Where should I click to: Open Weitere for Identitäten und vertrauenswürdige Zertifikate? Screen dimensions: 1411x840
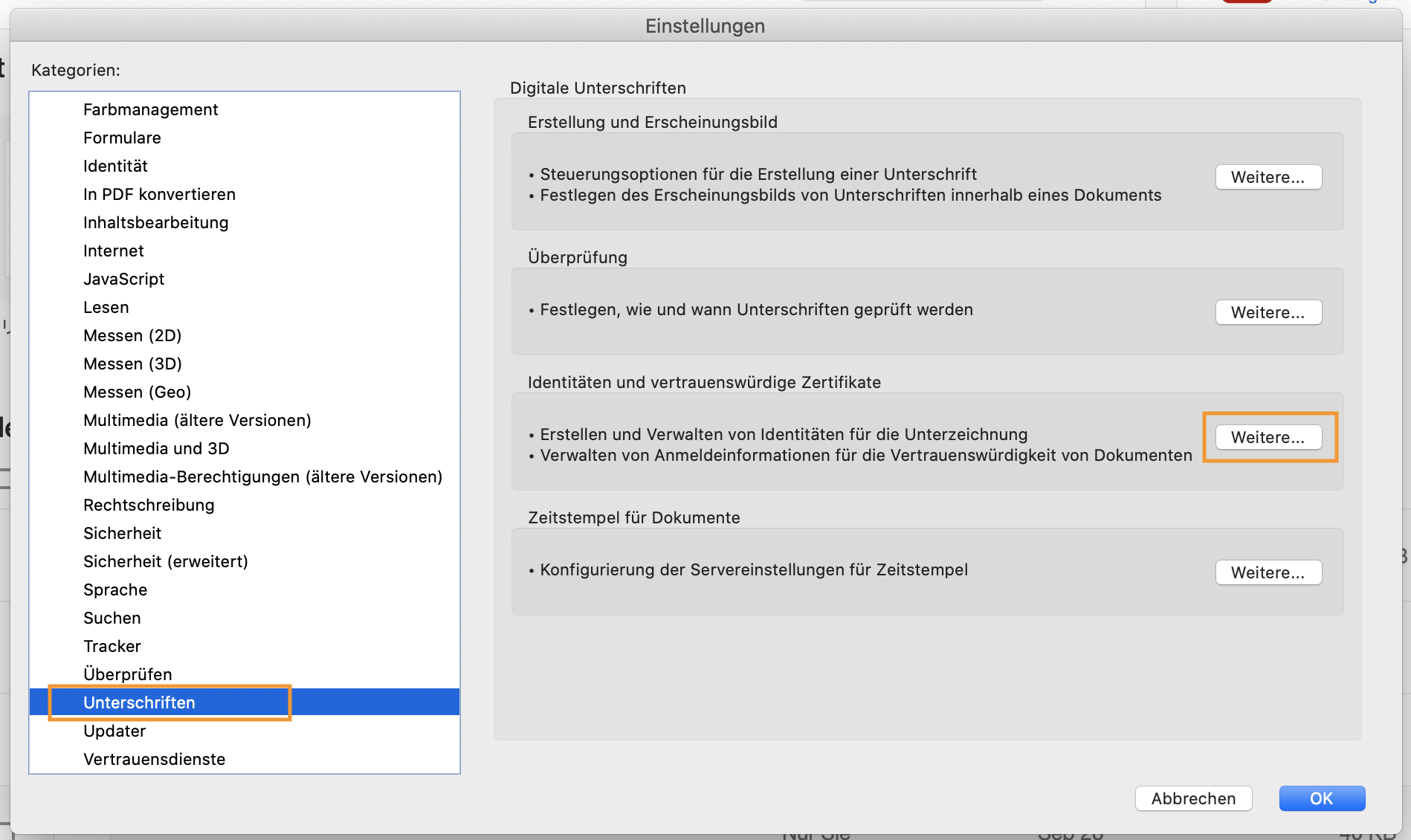pyautogui.click(x=1268, y=437)
